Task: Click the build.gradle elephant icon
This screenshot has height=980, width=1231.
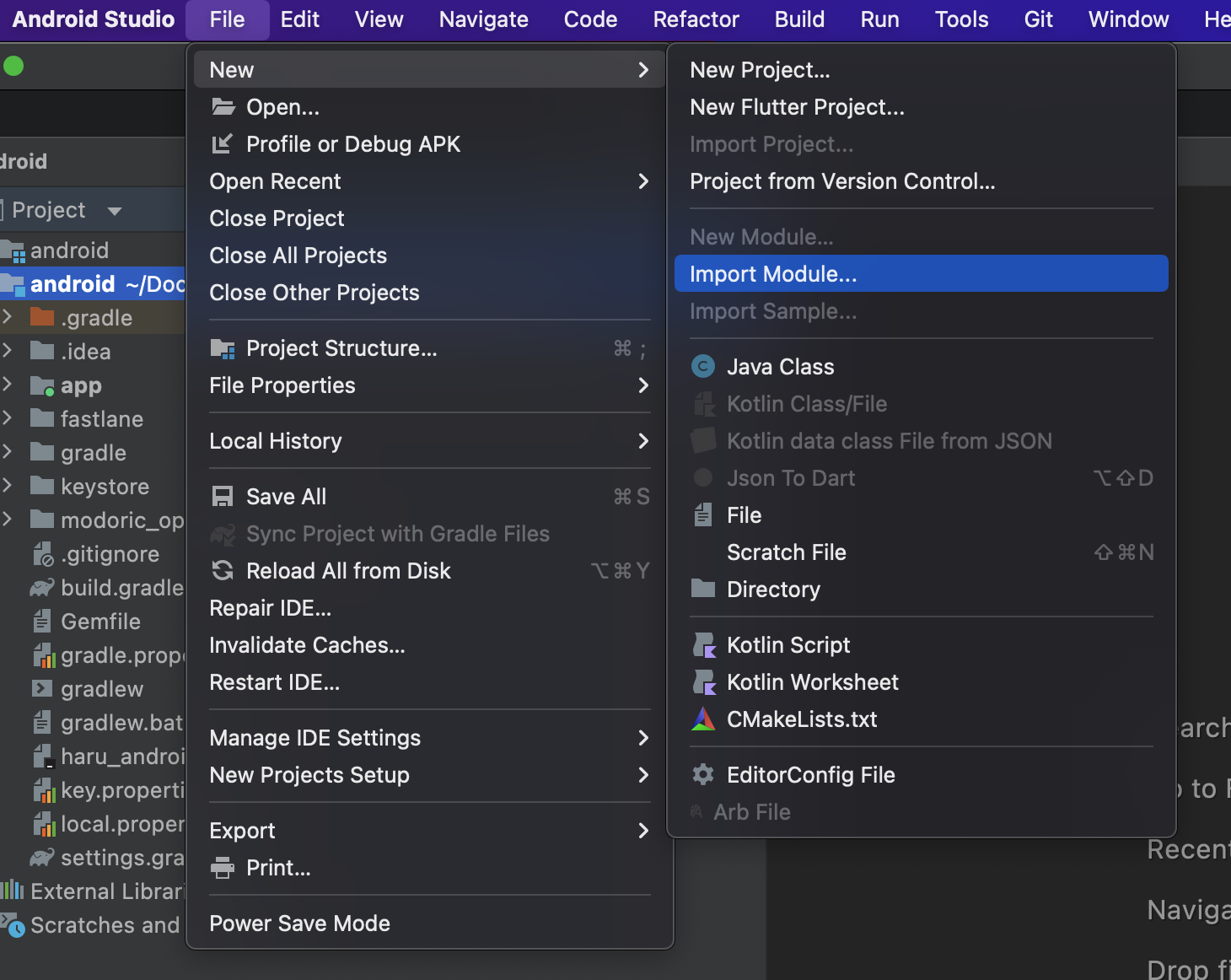Action: point(42,588)
